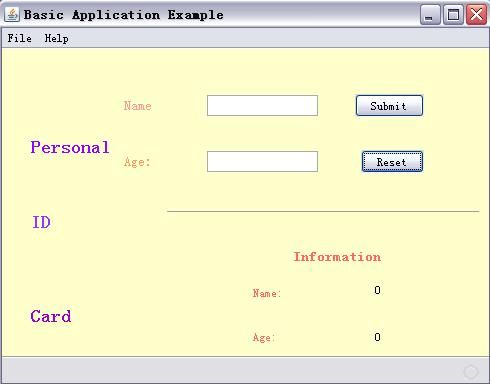
Task: Click the Submit button
Action: pos(389,106)
